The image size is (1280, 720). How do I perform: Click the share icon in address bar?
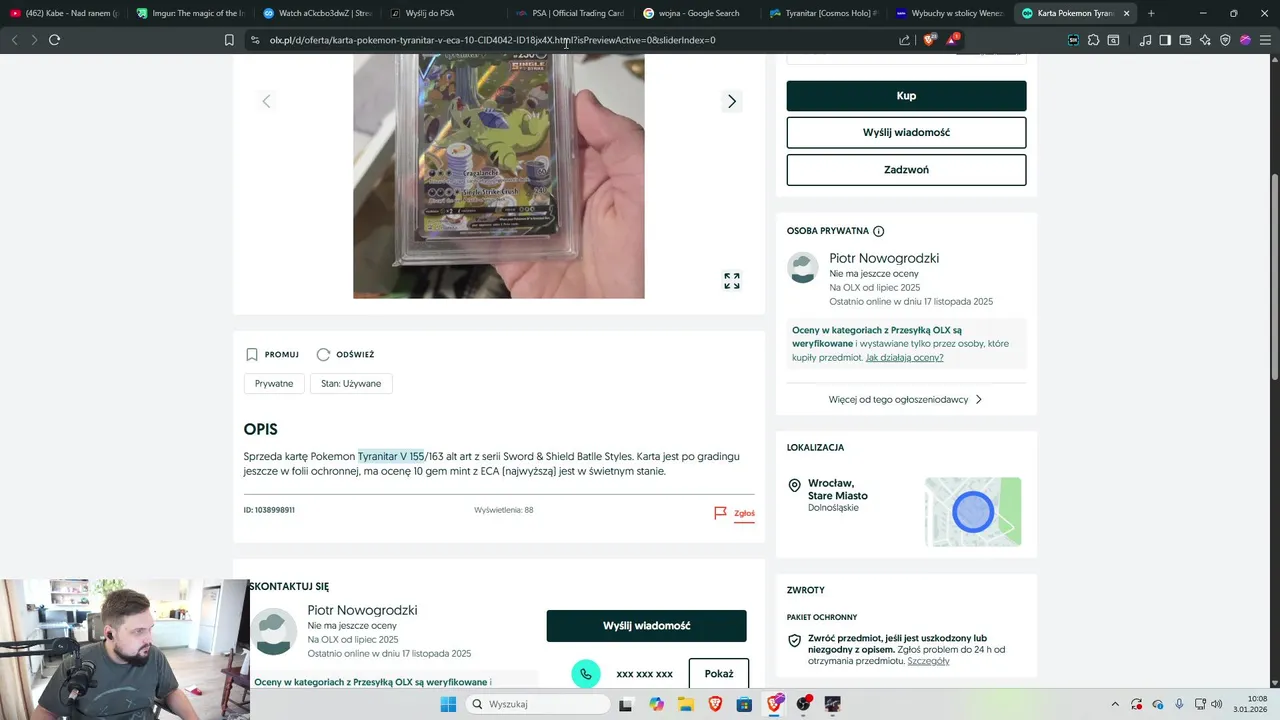tap(904, 40)
